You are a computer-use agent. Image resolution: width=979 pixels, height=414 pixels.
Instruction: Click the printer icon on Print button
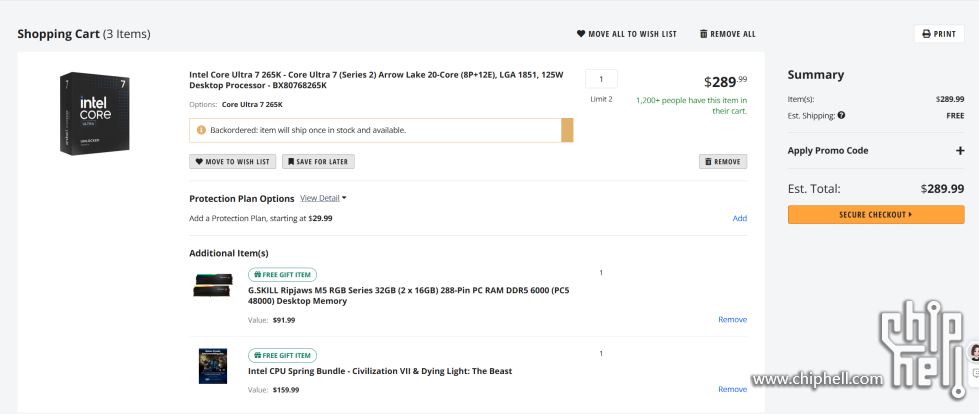click(x=926, y=34)
